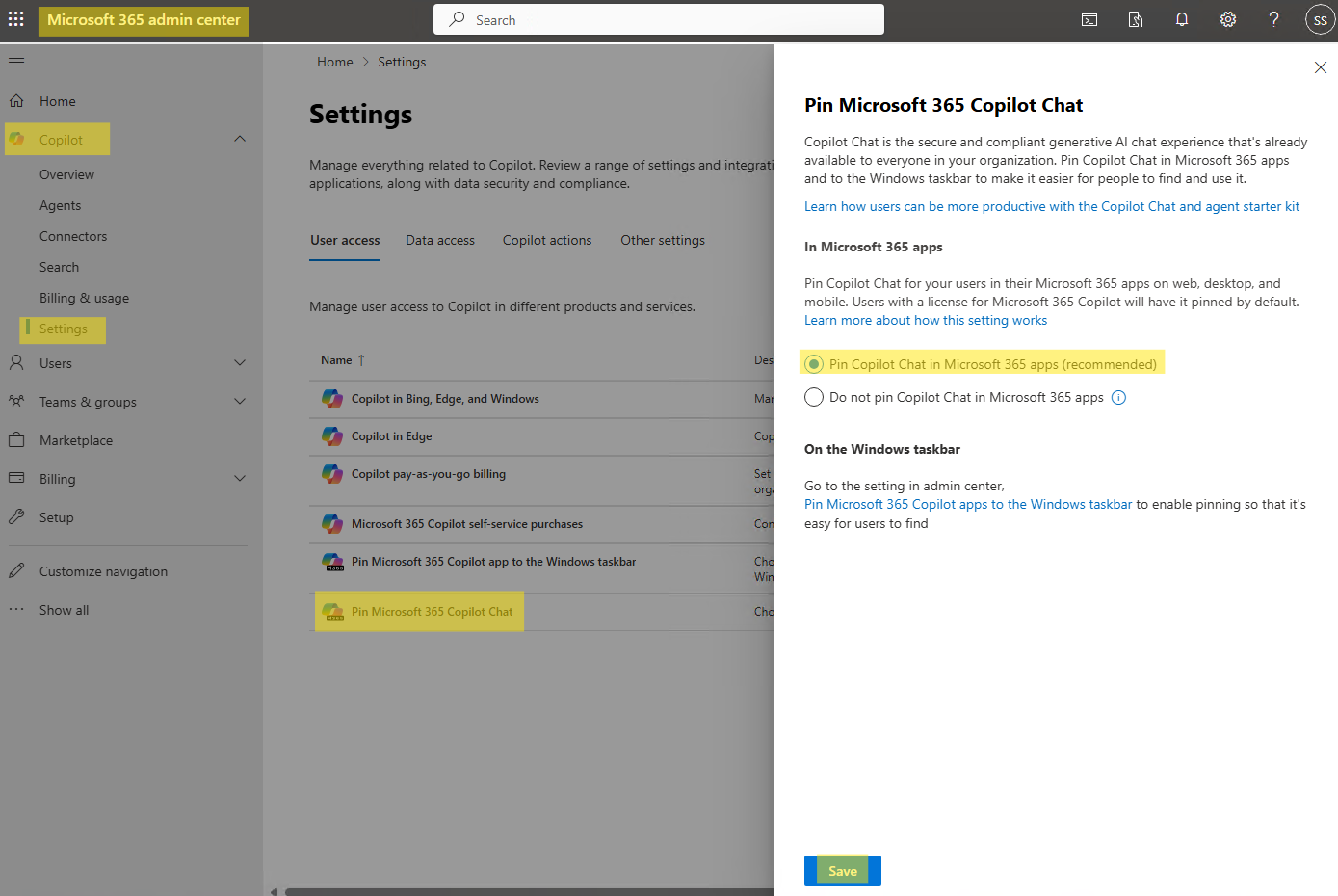Screen dimensions: 1338x896
Task: Click the top Search box
Action: 659,20
